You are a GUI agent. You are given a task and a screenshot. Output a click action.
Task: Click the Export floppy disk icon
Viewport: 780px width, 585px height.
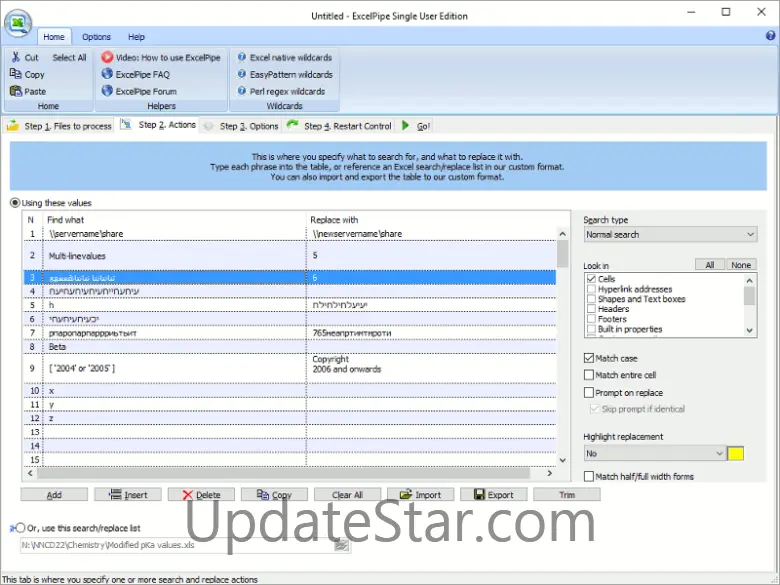(x=479, y=494)
